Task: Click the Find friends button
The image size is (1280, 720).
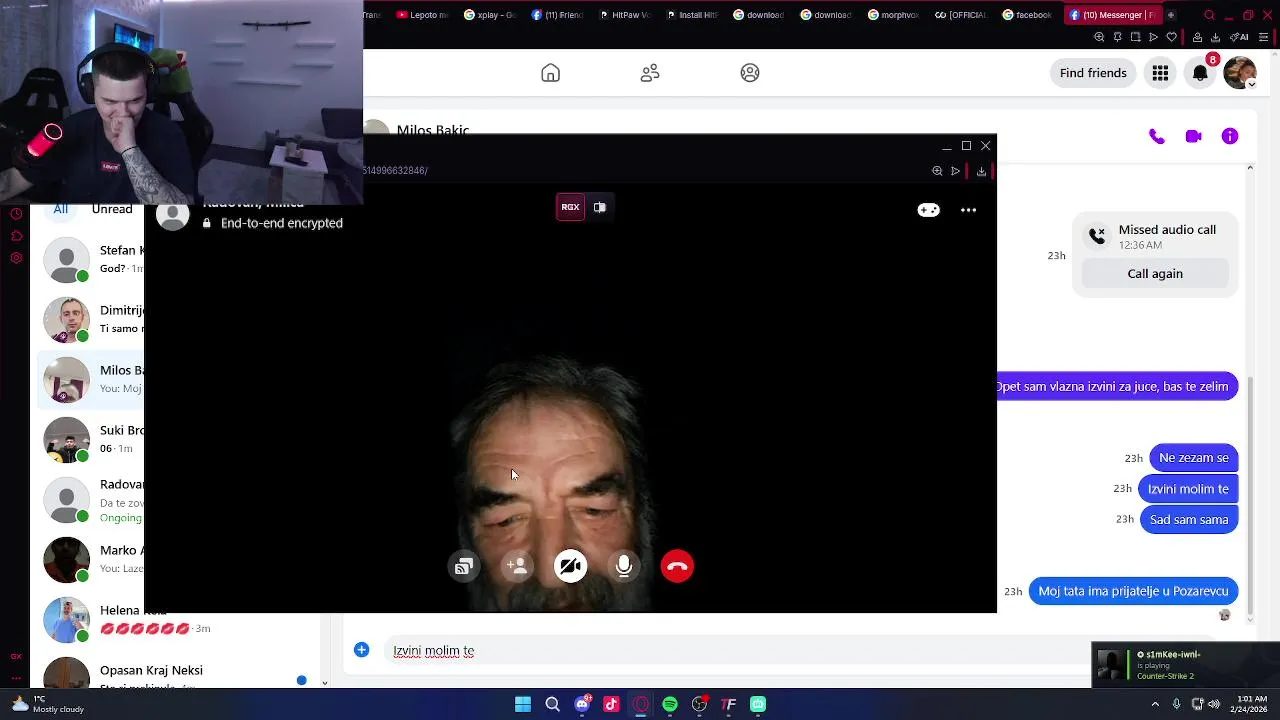Action: pos(1093,73)
